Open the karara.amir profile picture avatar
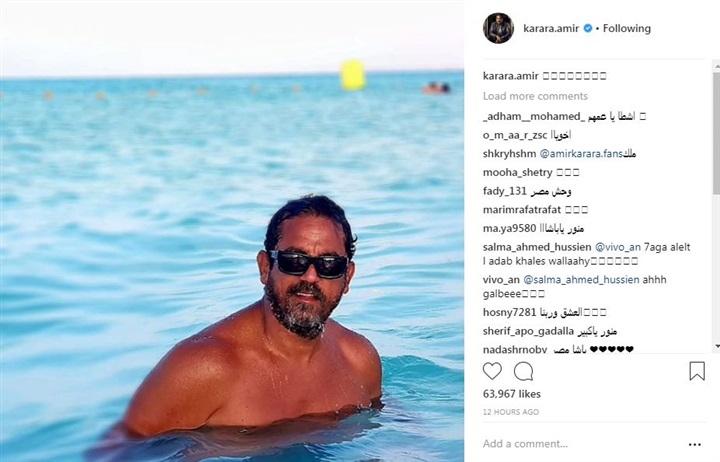720x462 pixels. 498,28
